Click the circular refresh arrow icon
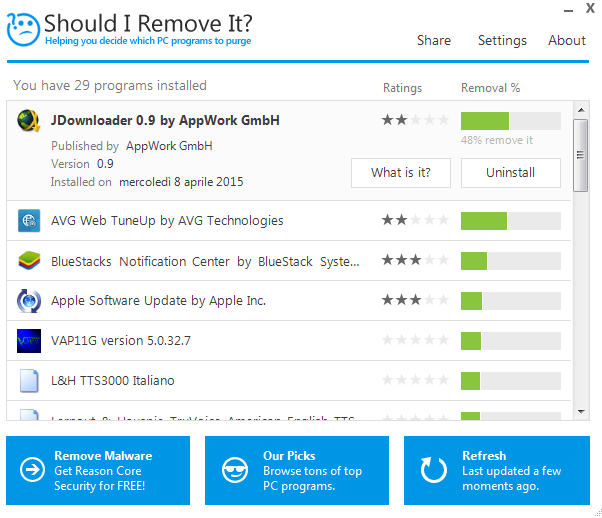 pyautogui.click(x=434, y=470)
